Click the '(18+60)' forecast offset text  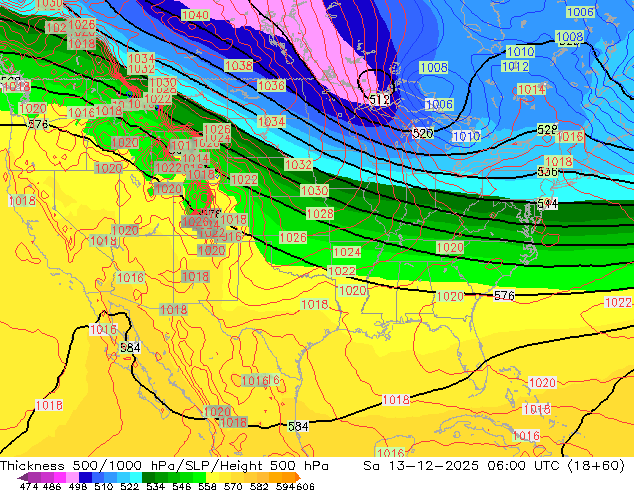596,466
